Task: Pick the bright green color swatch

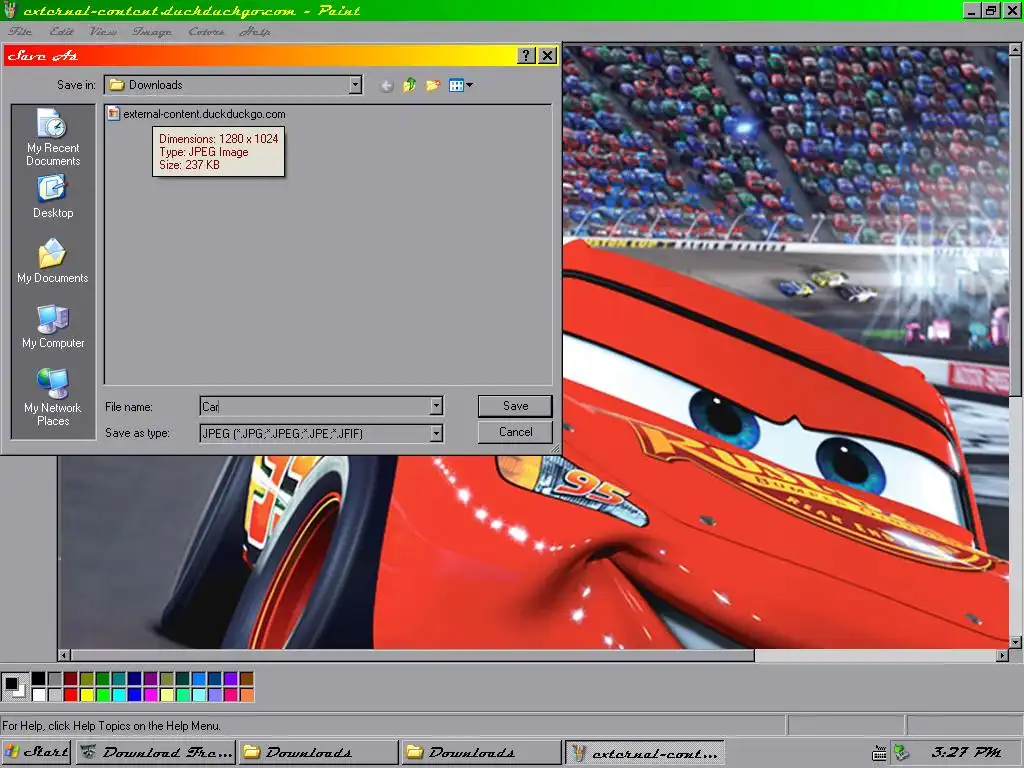Action: click(103, 694)
